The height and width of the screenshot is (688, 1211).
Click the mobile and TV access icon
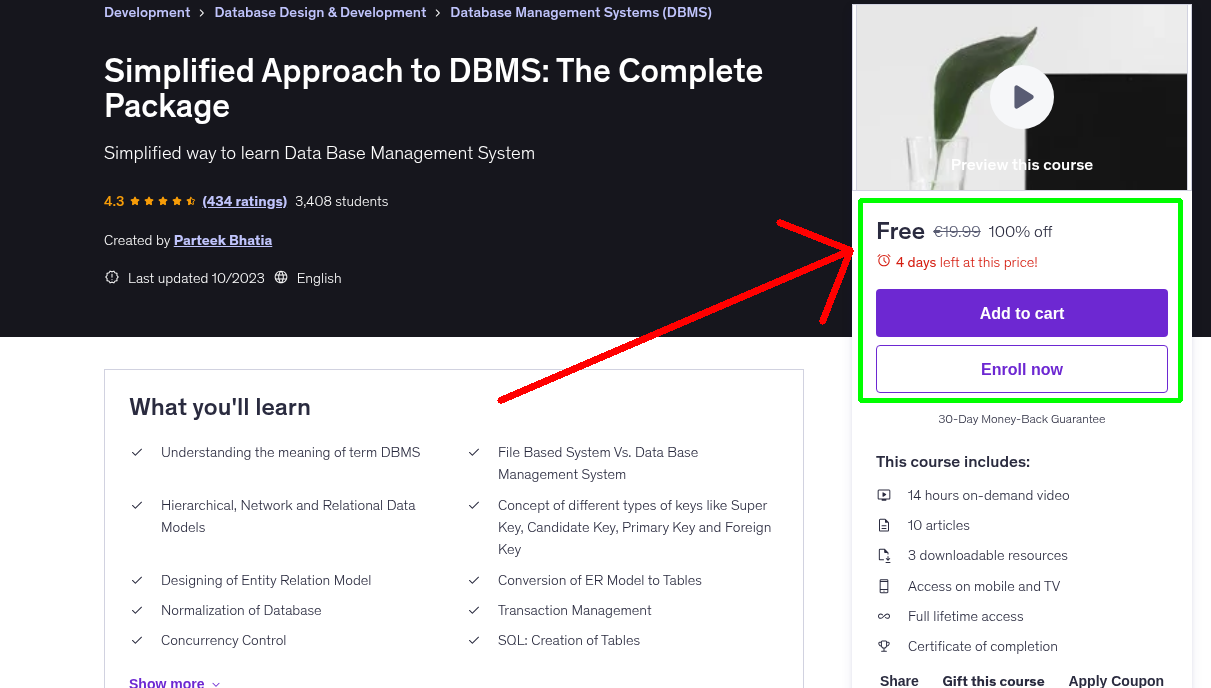[884, 586]
